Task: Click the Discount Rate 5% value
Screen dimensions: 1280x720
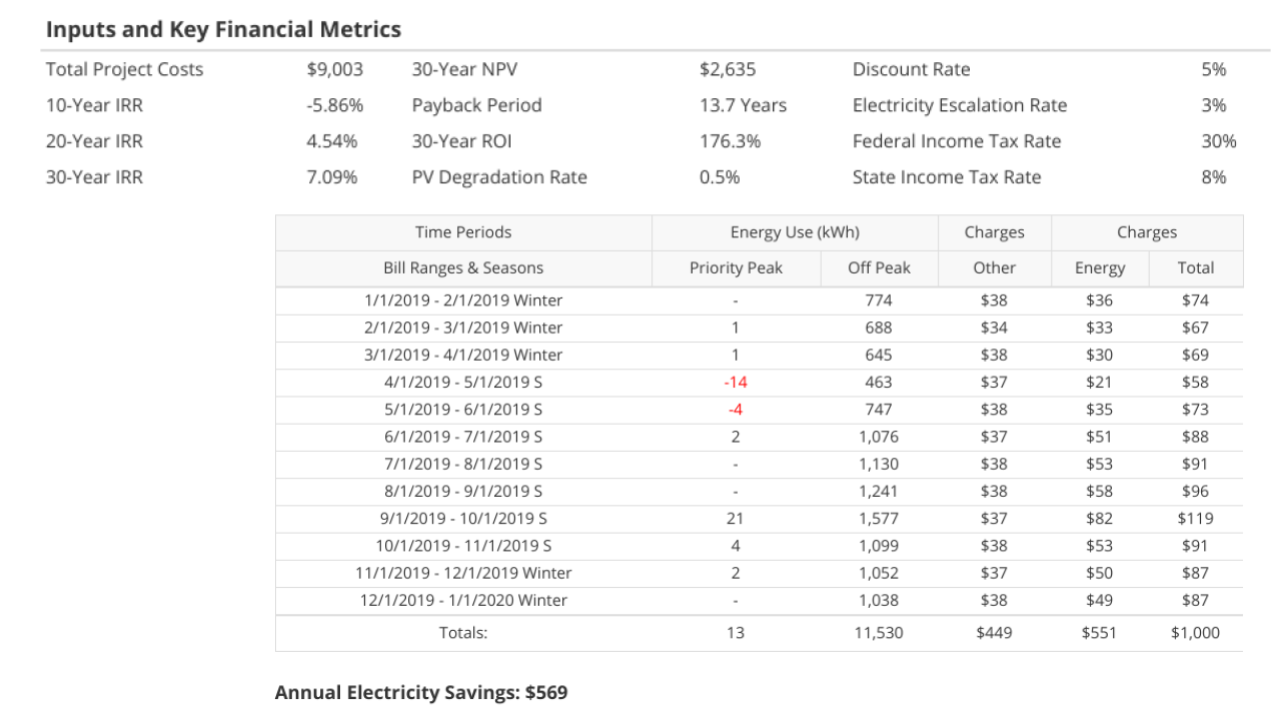Action: coord(1213,70)
